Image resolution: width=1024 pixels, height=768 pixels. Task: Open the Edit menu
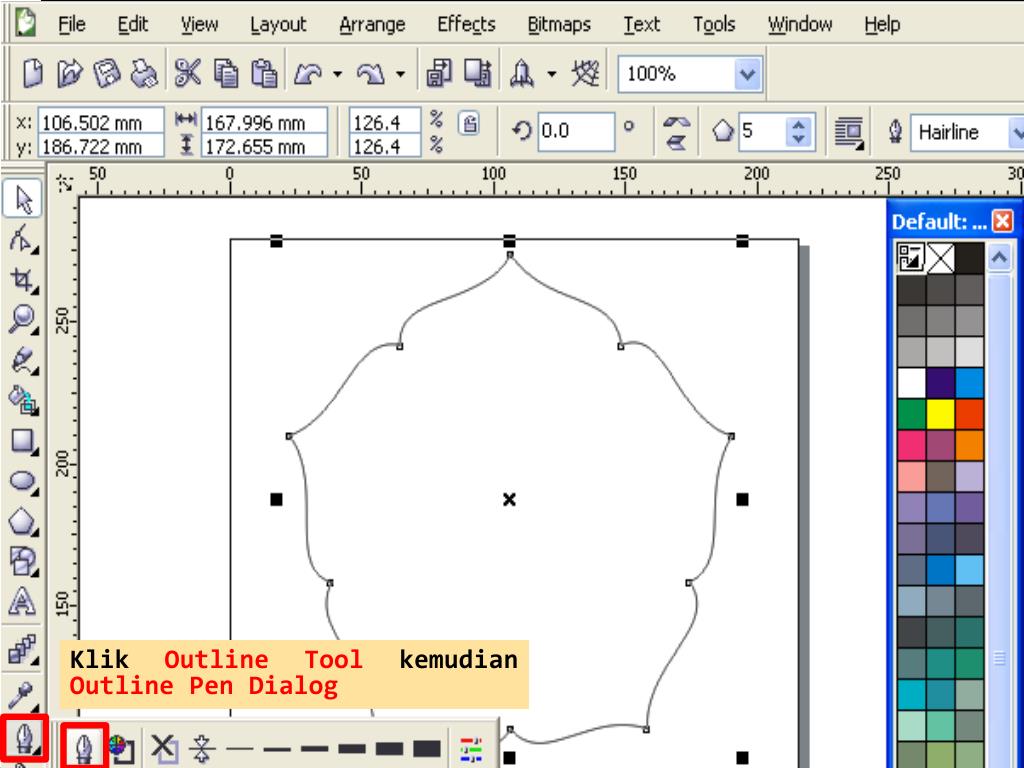133,25
